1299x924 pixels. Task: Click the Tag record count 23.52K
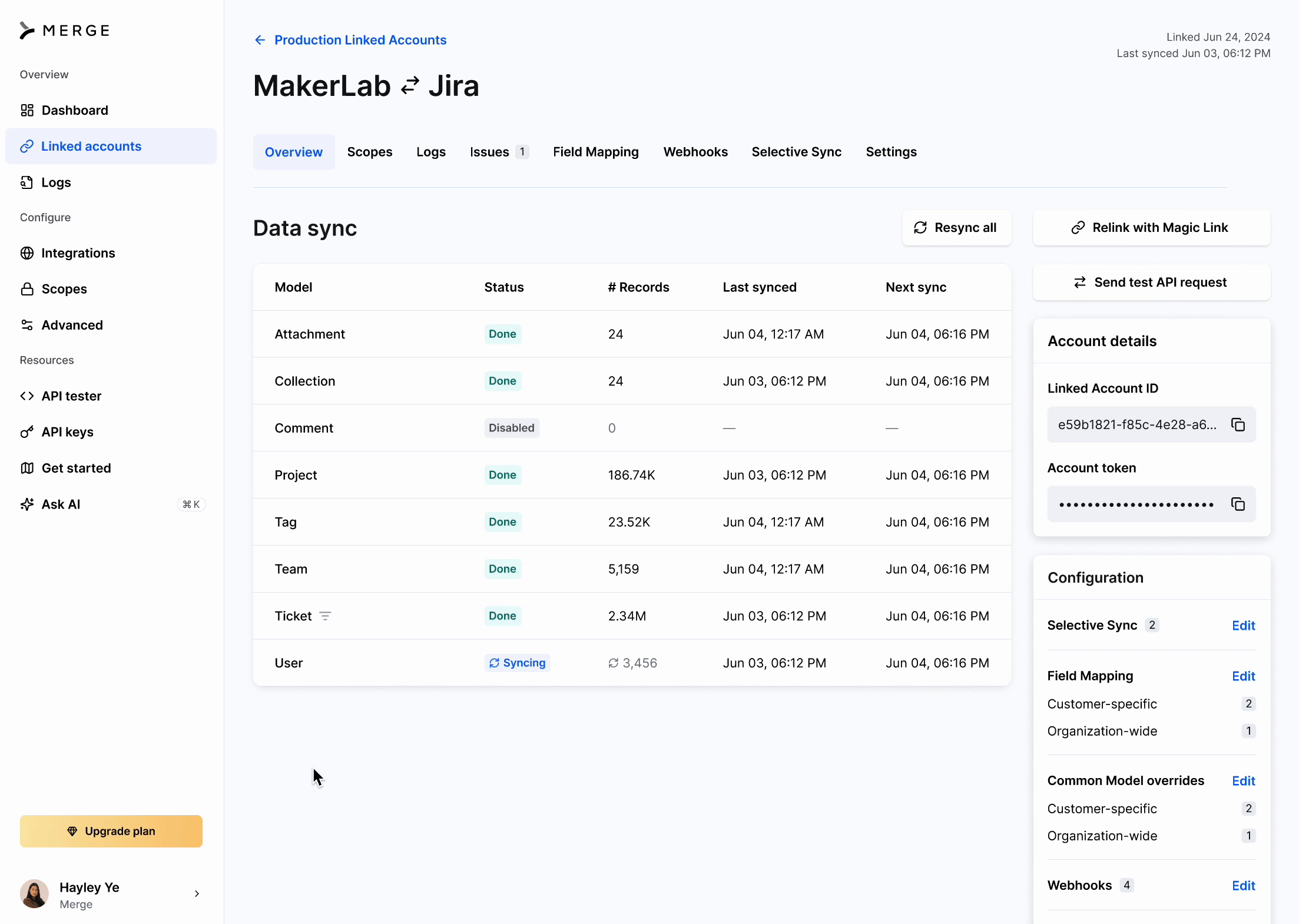click(629, 522)
